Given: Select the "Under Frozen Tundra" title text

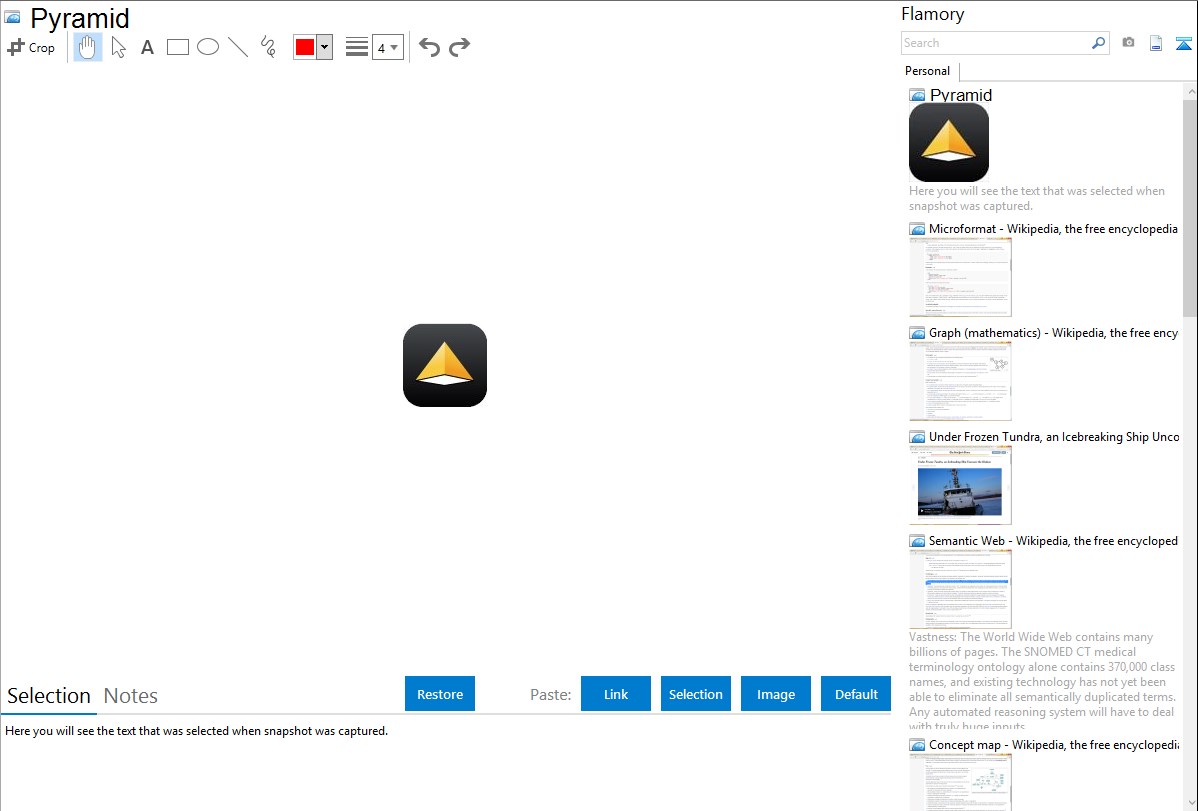Looking at the screenshot, I should pos(1054,437).
